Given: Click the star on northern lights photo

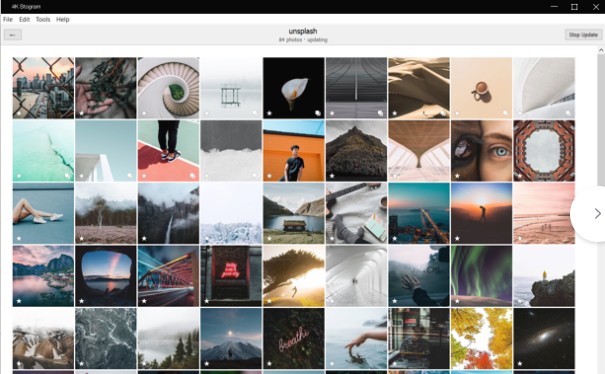Looking at the screenshot, I should 457,301.
